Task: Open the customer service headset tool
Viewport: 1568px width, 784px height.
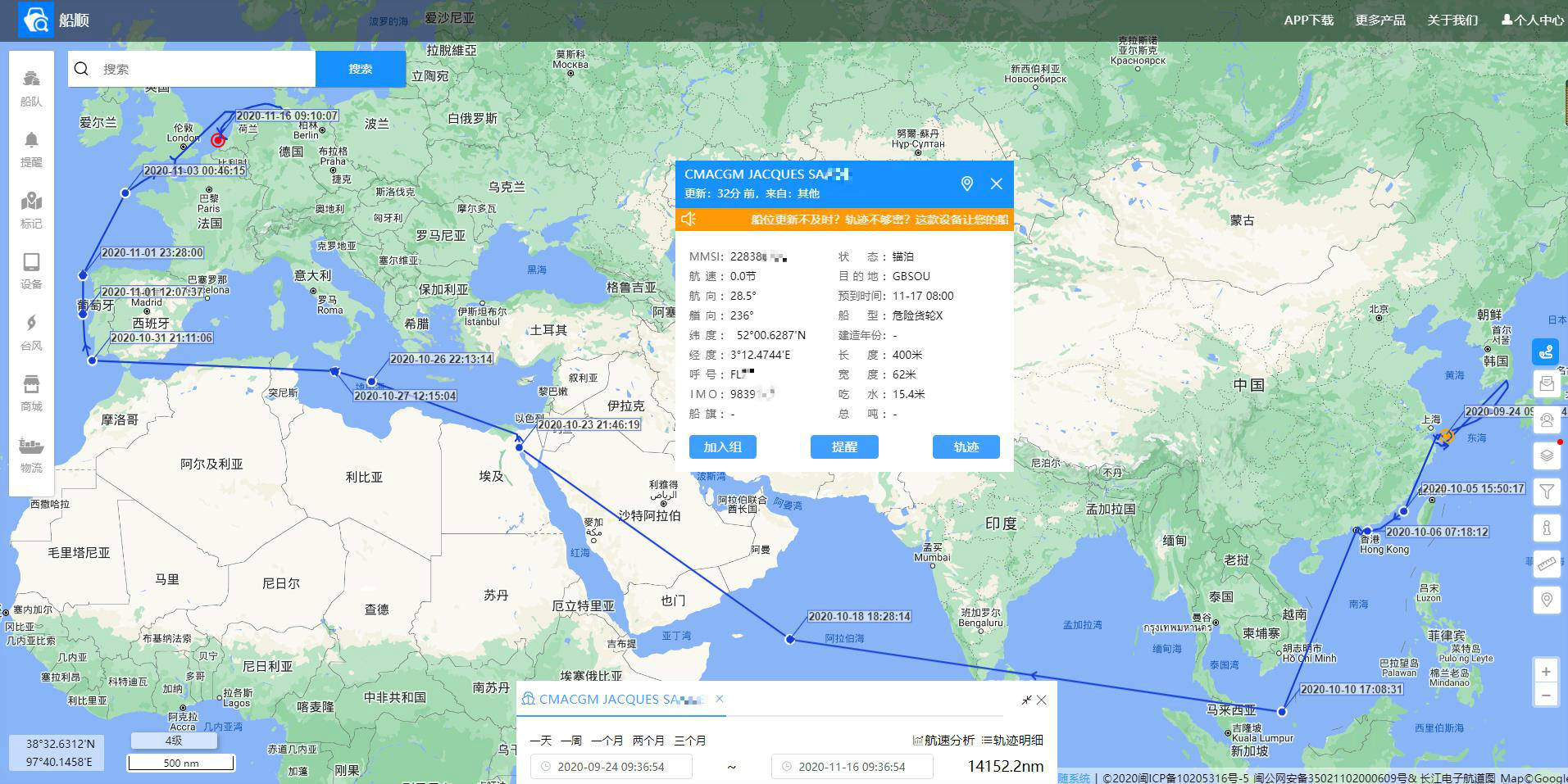Action: 1547,420
